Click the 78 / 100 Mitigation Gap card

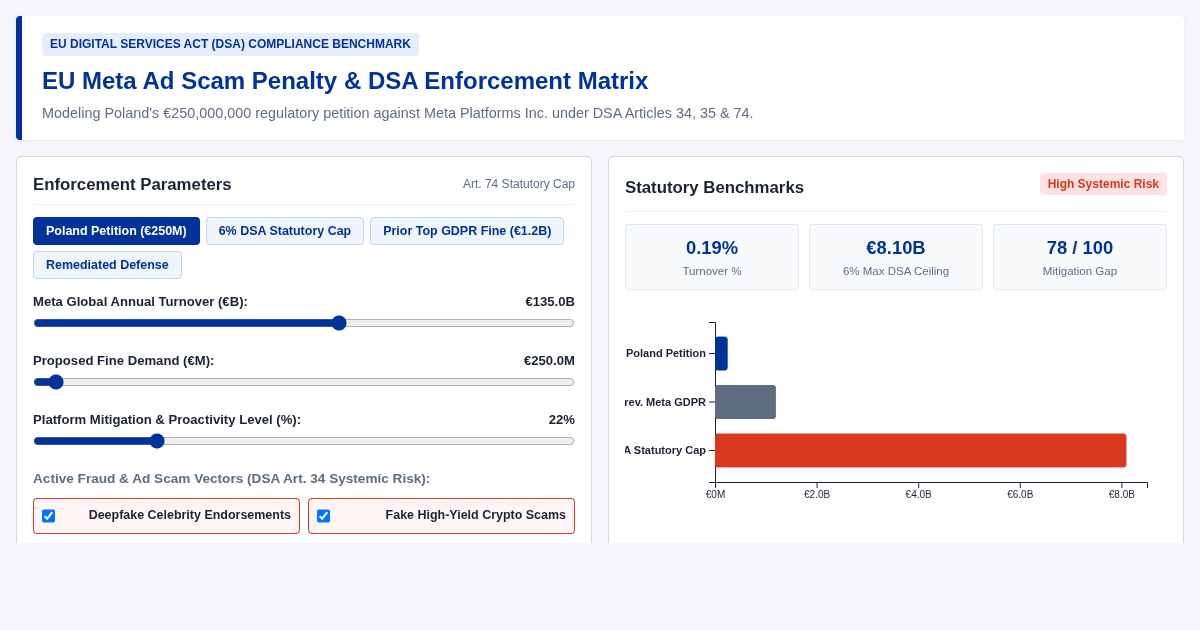tap(1080, 257)
